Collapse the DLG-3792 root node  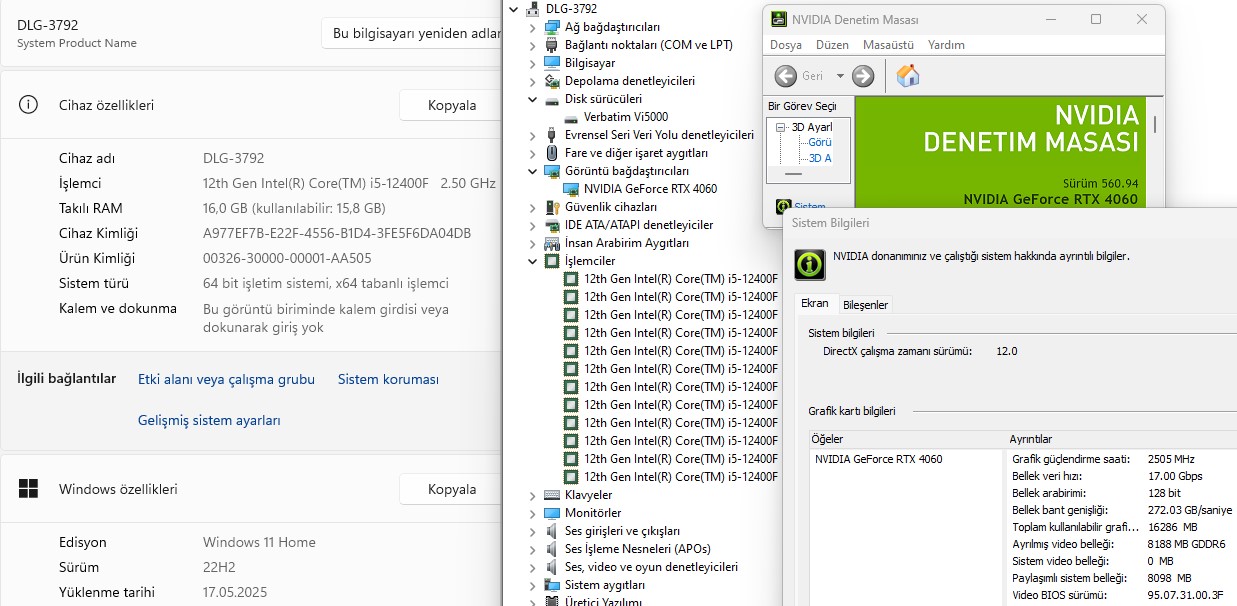click(514, 9)
